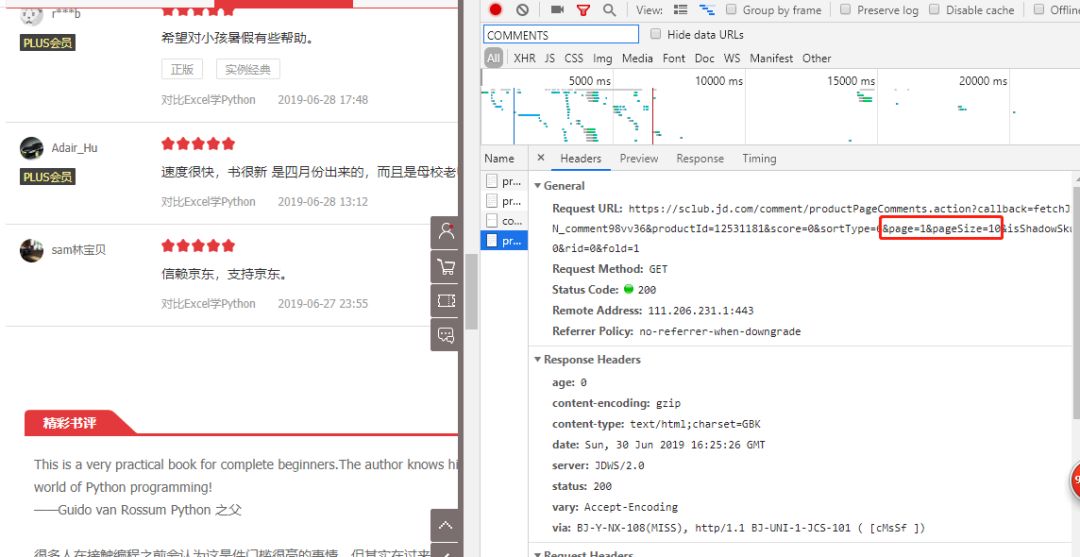
Task: Filter requests by Manifest
Action: click(771, 59)
